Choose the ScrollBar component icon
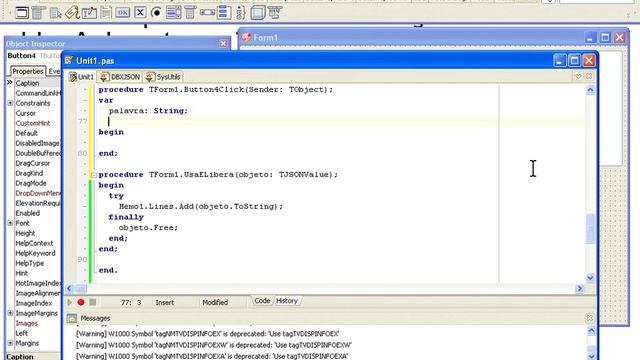This screenshot has height=360, width=640. [x=207, y=13]
